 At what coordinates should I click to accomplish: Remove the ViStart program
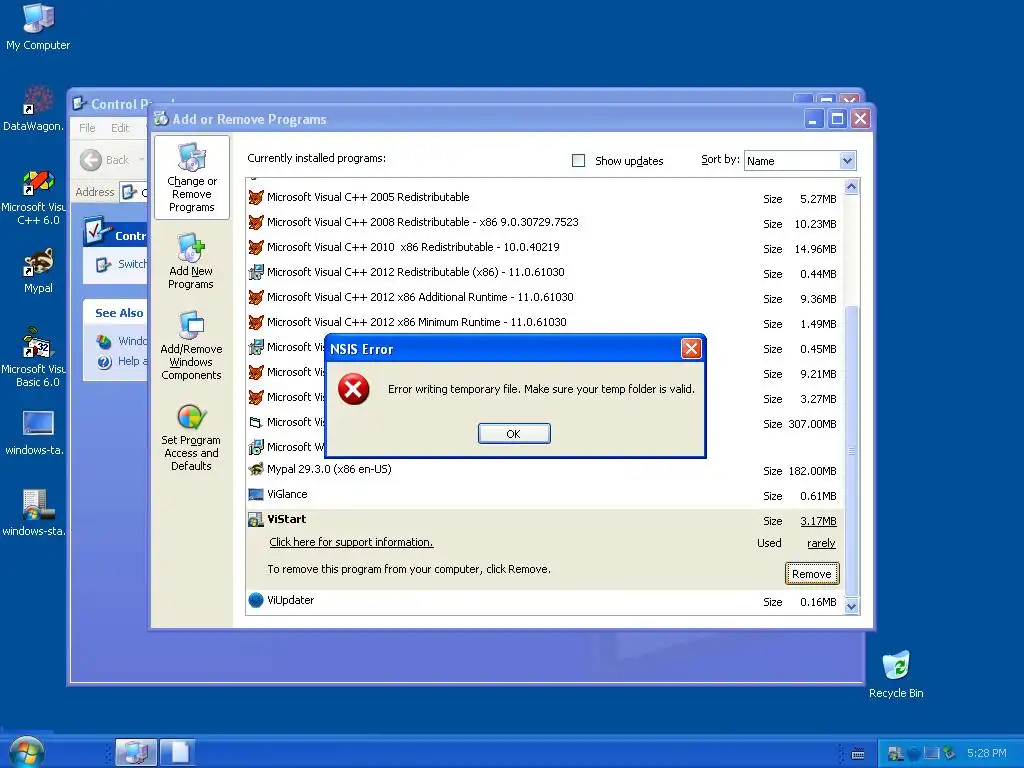812,573
